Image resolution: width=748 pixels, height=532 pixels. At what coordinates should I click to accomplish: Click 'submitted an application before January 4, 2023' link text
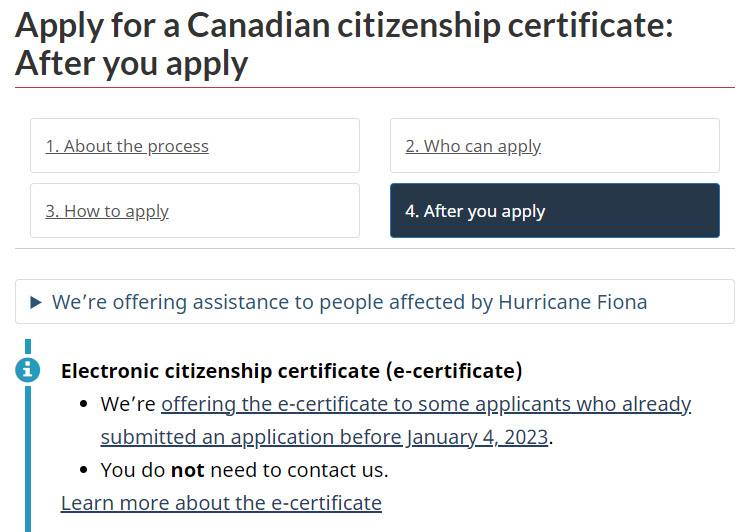pos(324,437)
